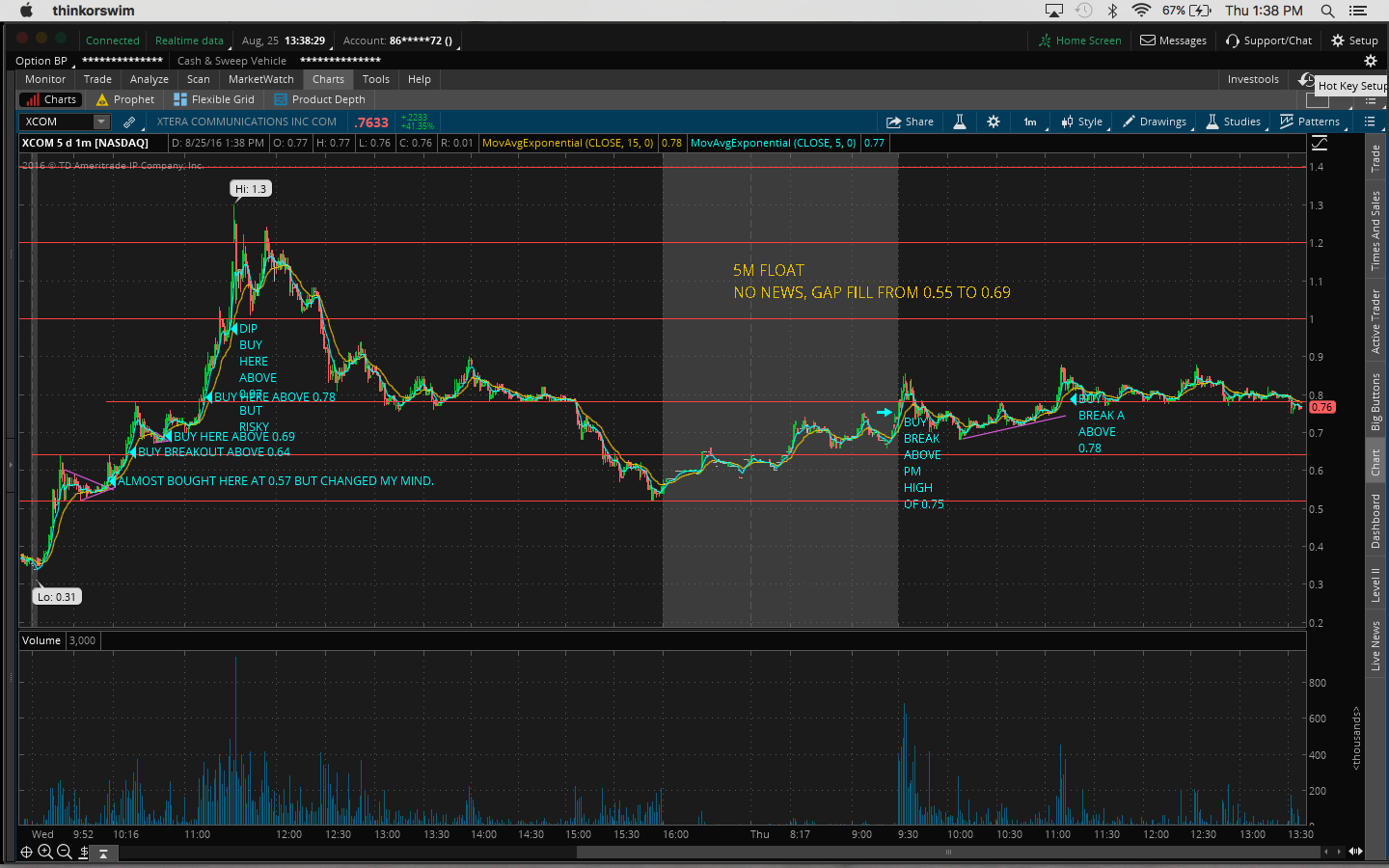Click the crosshair pan tool icon
Viewport: 1389px width, 868px height.
(26, 852)
